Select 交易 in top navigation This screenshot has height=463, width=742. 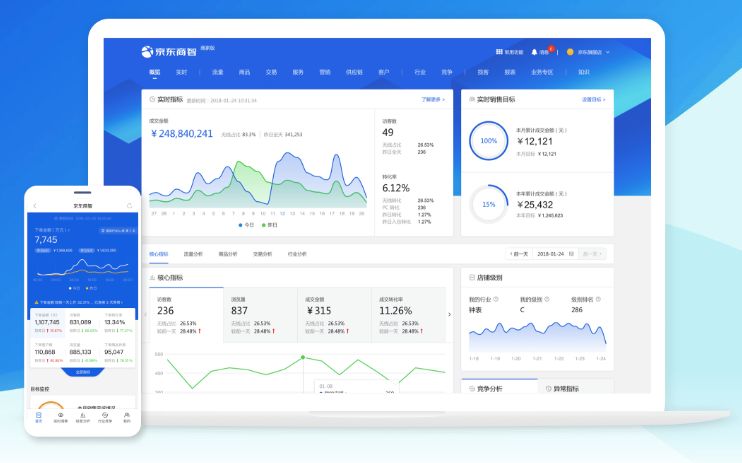coord(271,72)
